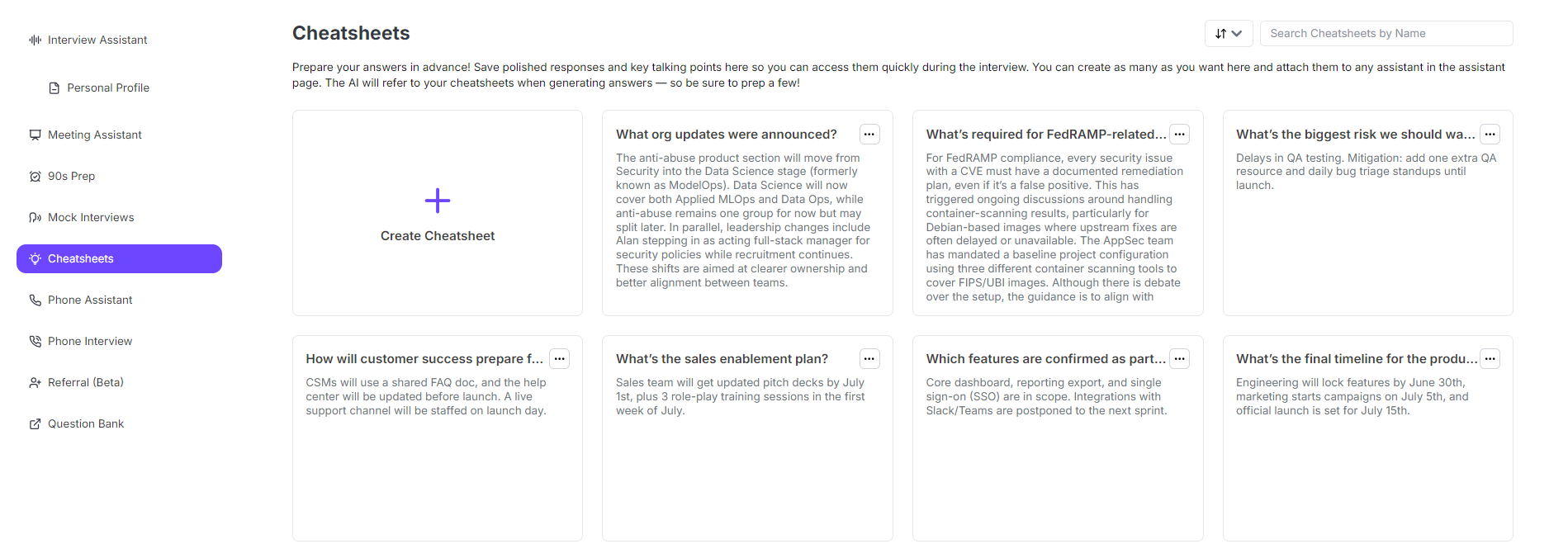Open the sort order dropdown

tap(1229, 34)
